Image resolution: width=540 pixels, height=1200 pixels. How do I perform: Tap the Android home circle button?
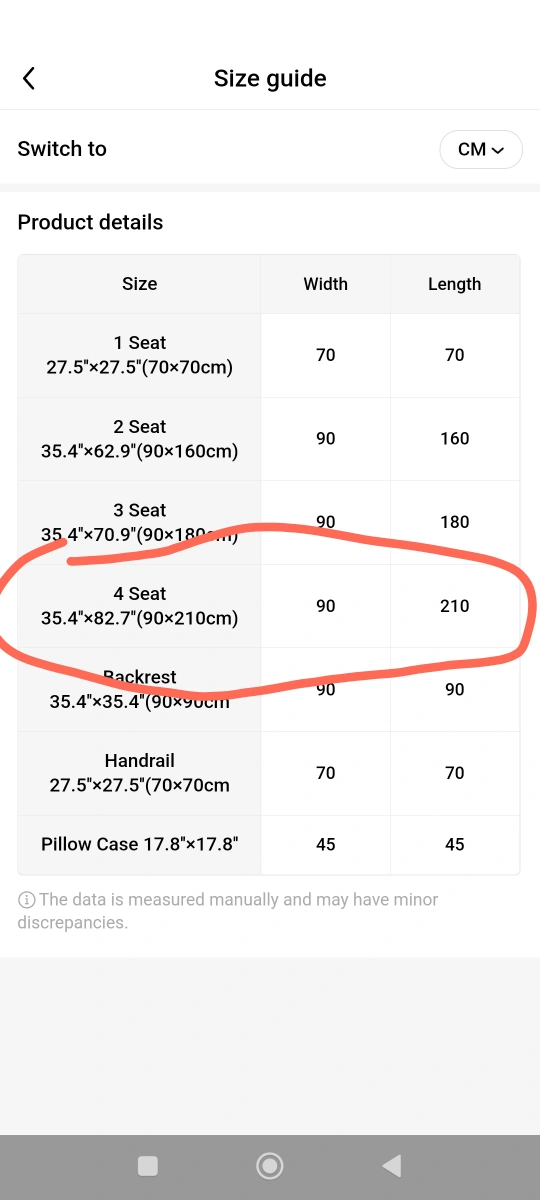(269, 1165)
